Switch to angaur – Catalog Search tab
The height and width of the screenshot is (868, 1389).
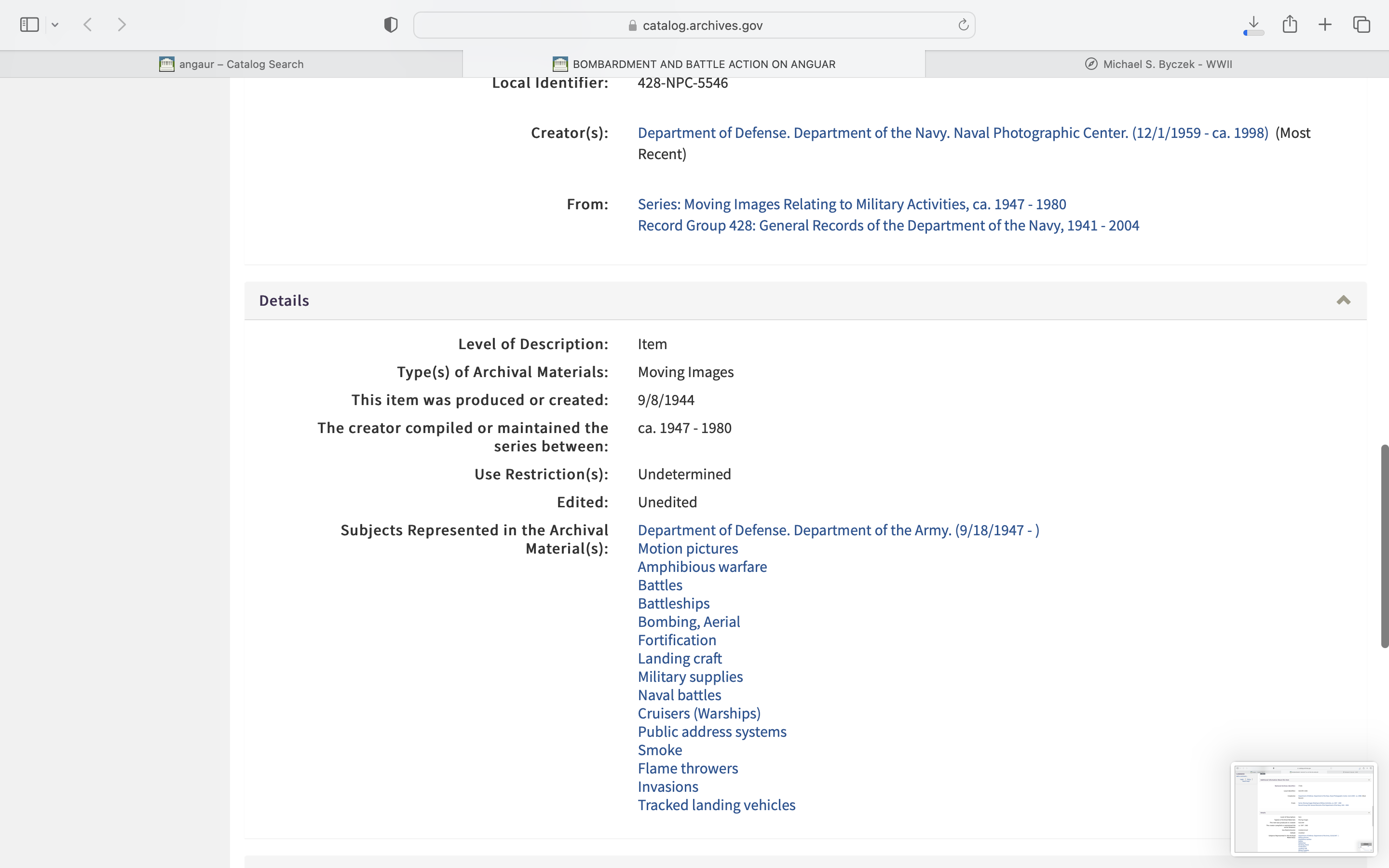point(231,64)
